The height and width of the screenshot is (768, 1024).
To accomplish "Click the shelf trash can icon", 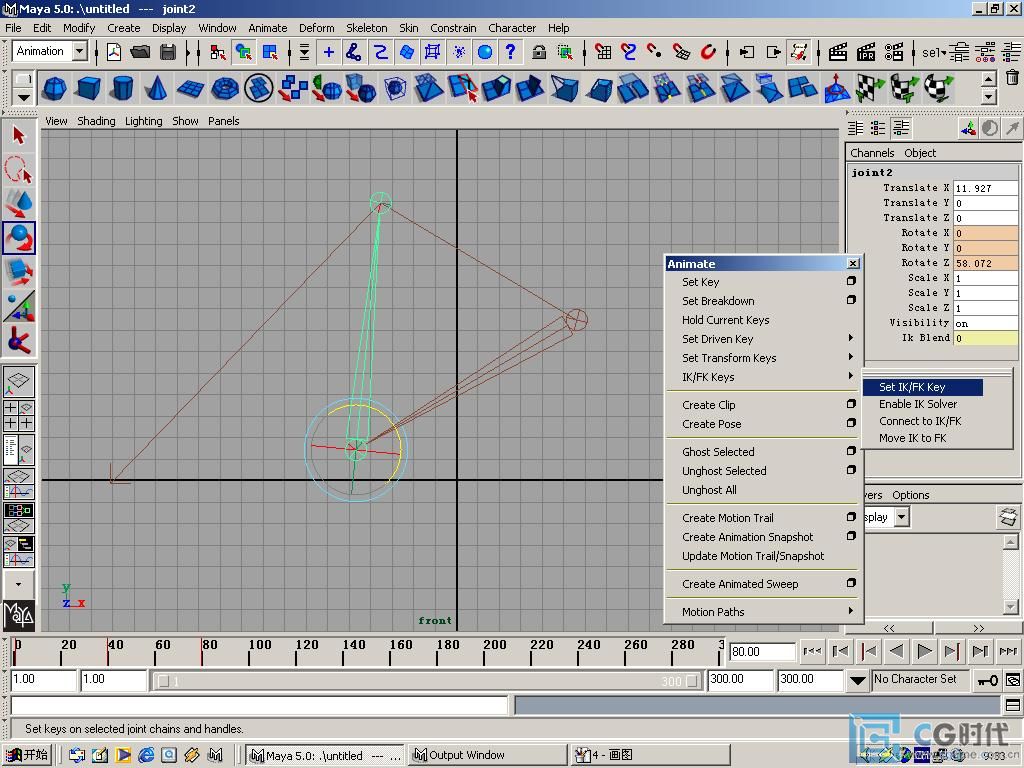I will (x=1012, y=78).
